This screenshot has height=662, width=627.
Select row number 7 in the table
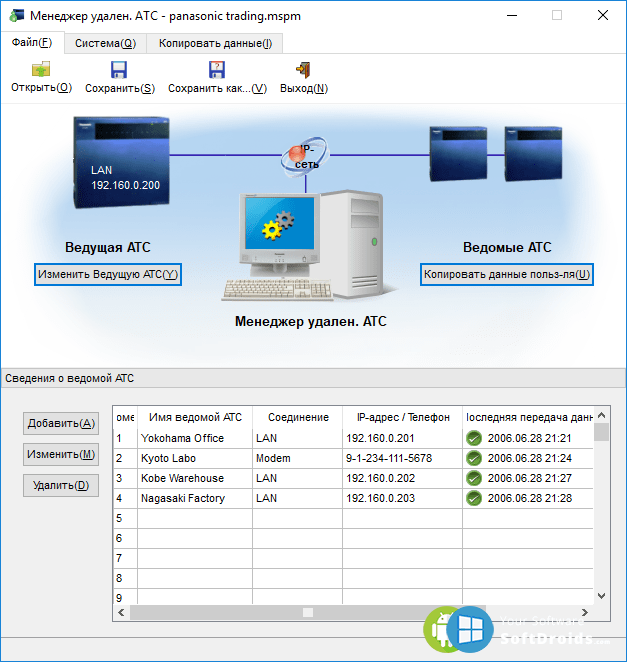(x=125, y=558)
